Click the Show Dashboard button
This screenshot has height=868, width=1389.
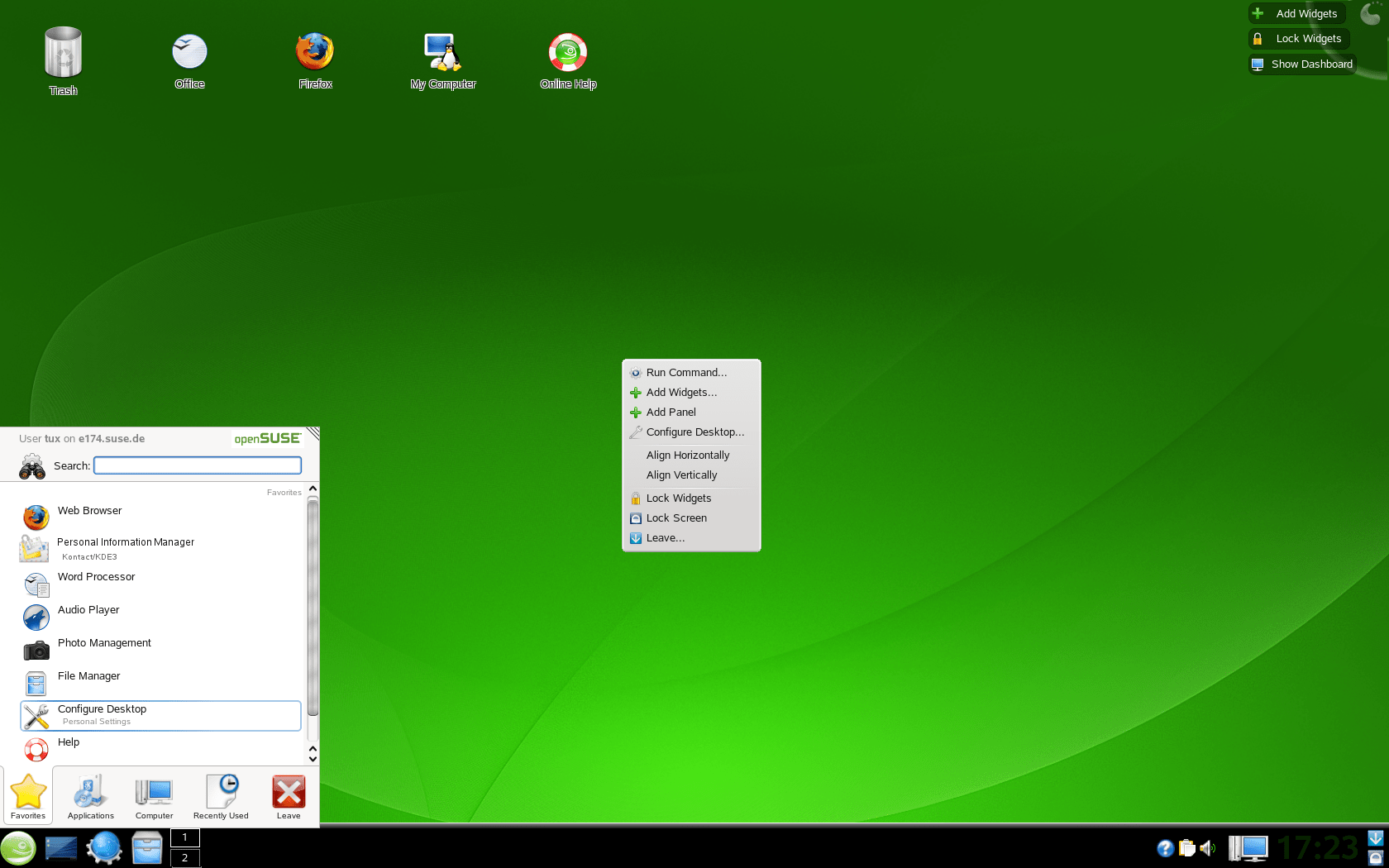tap(1301, 64)
